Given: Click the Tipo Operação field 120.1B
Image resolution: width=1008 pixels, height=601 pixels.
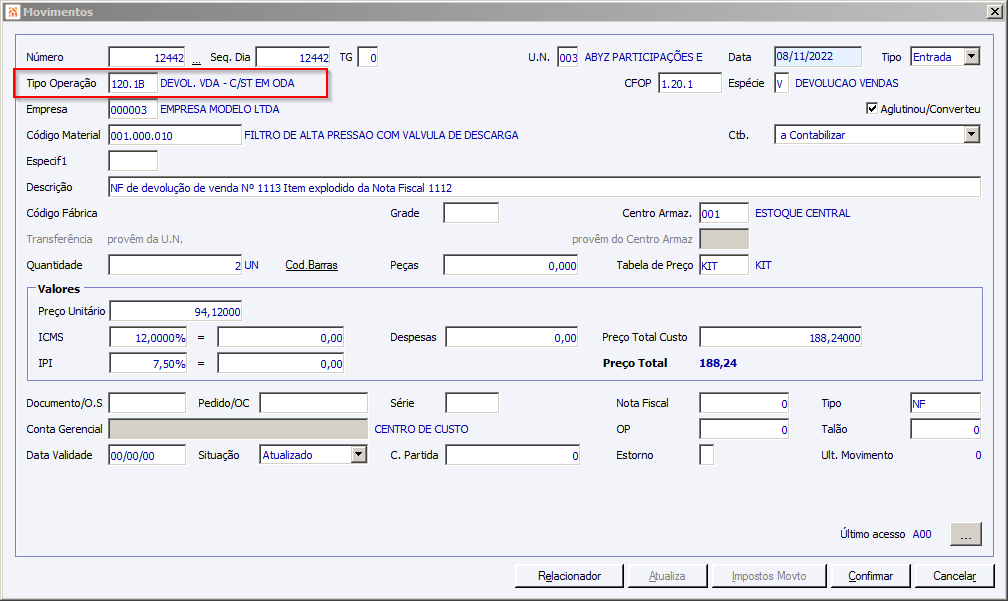Looking at the screenshot, I should point(133,84).
